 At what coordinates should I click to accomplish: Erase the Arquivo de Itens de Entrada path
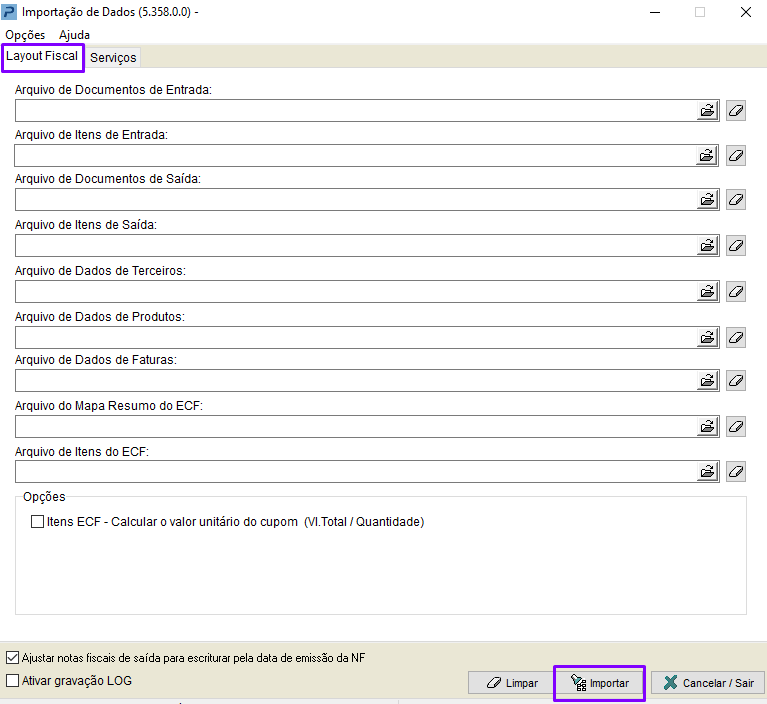(x=736, y=156)
